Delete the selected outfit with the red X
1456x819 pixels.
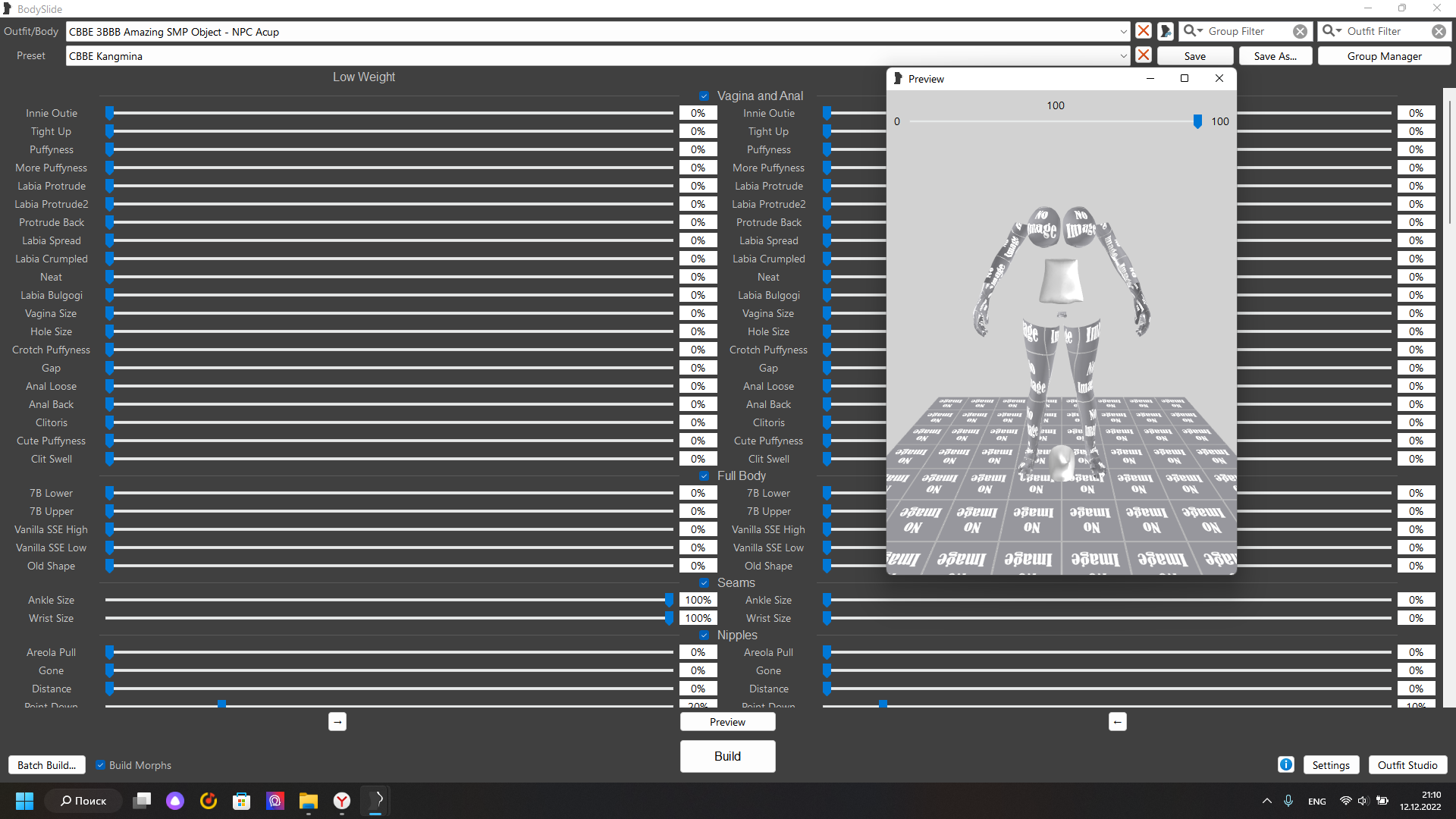[x=1144, y=31]
